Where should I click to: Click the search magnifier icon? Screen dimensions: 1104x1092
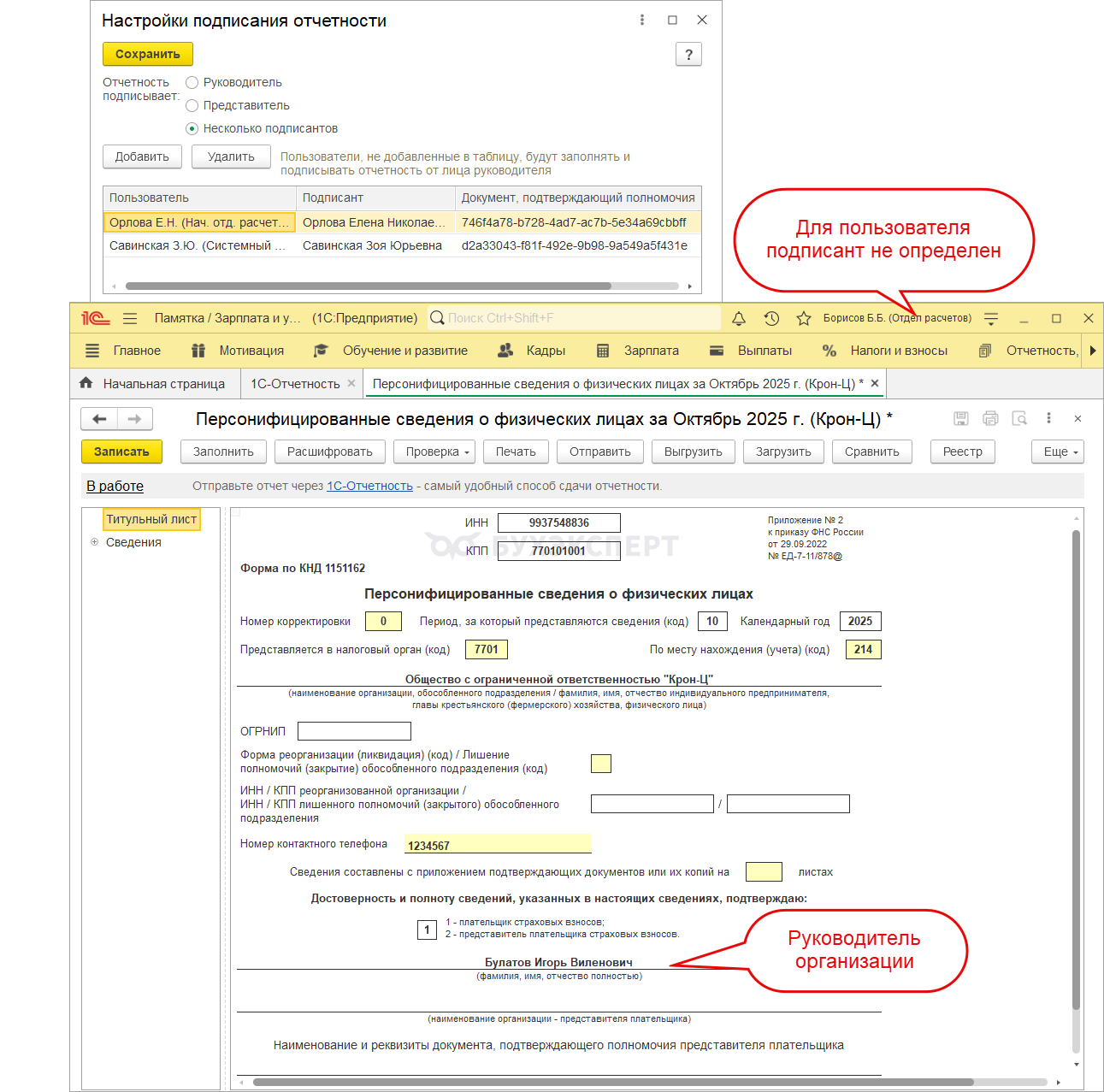[x=437, y=318]
